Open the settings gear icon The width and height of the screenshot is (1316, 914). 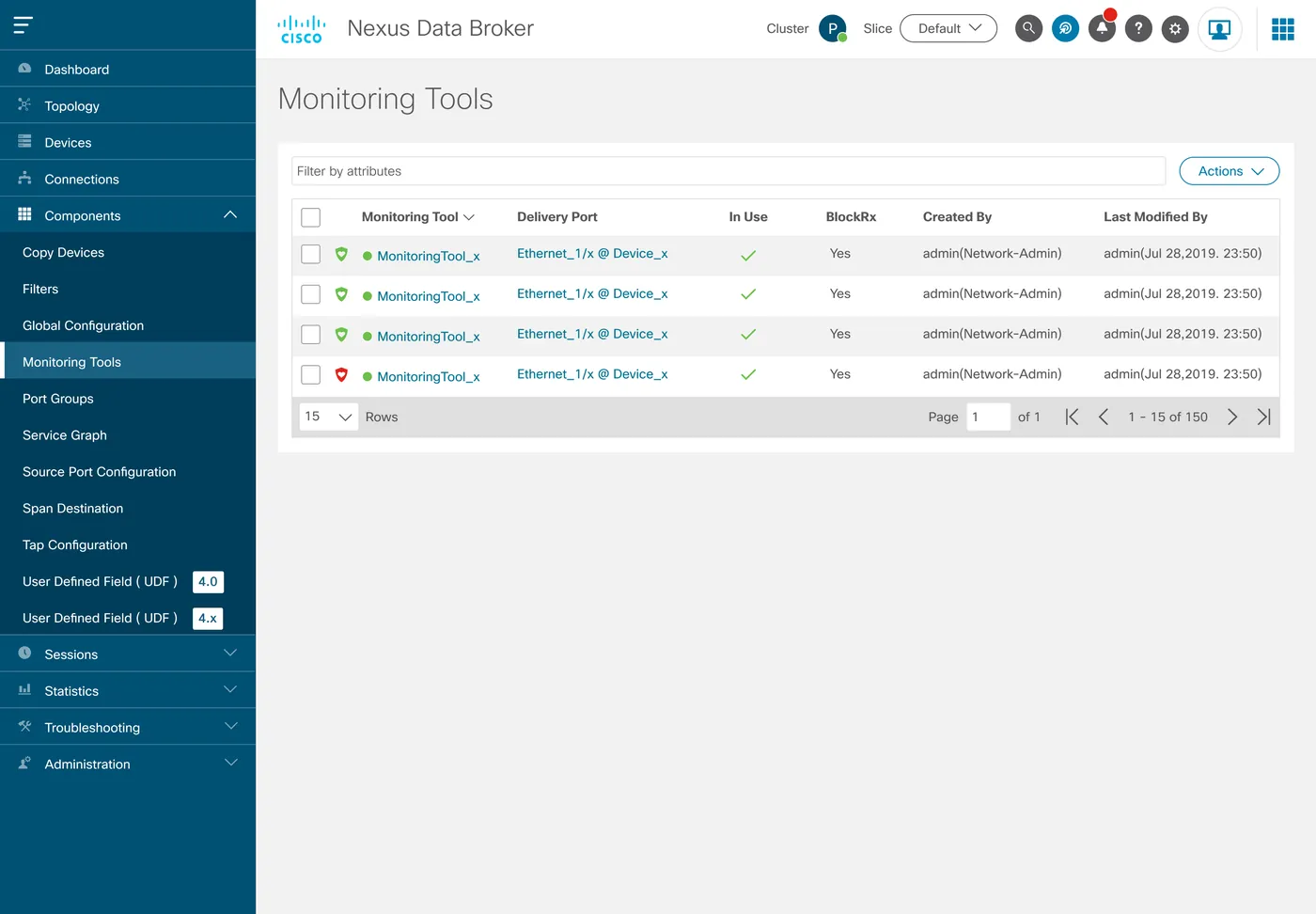[x=1175, y=29]
